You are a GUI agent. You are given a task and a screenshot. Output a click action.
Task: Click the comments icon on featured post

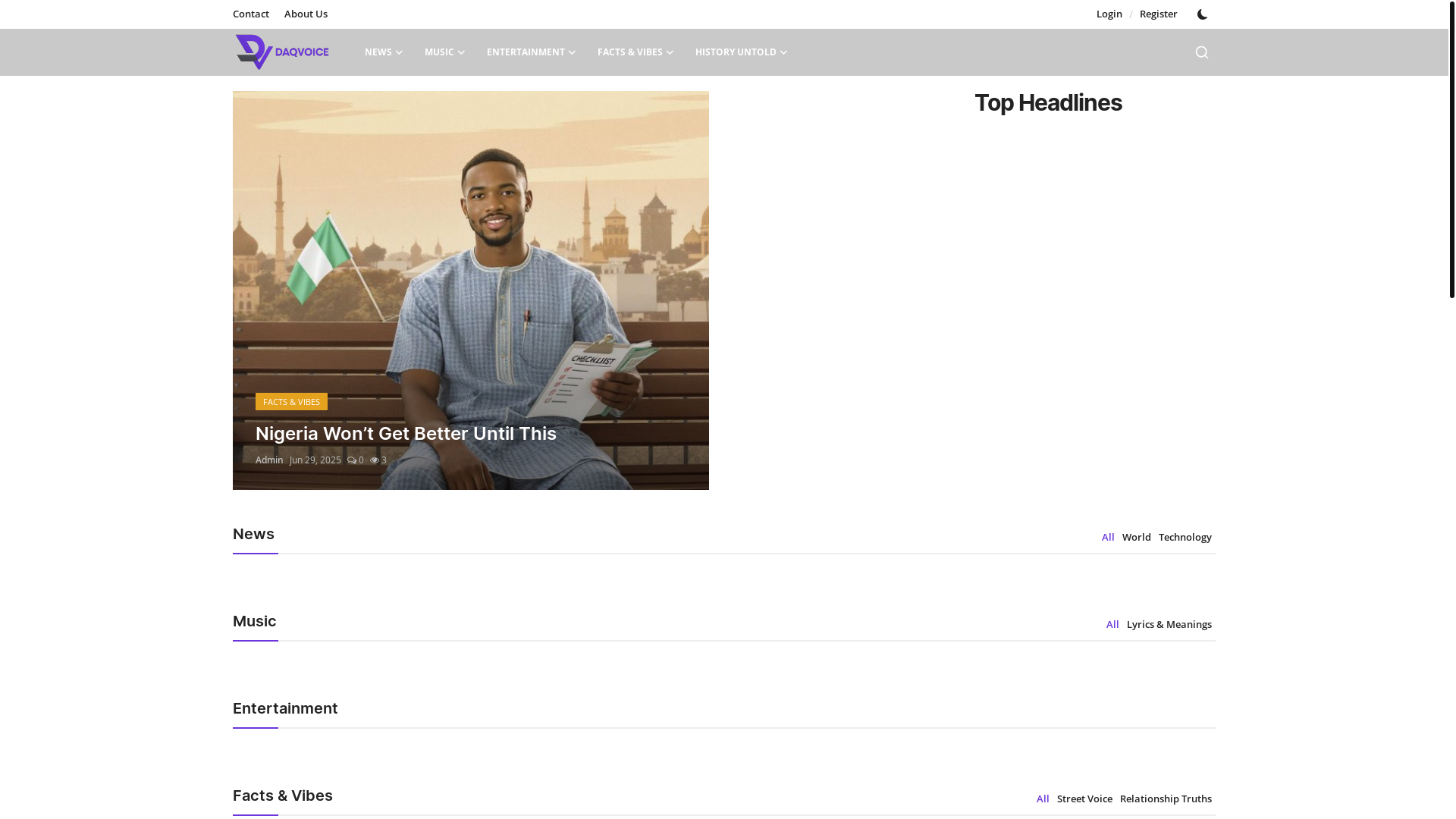(x=352, y=460)
